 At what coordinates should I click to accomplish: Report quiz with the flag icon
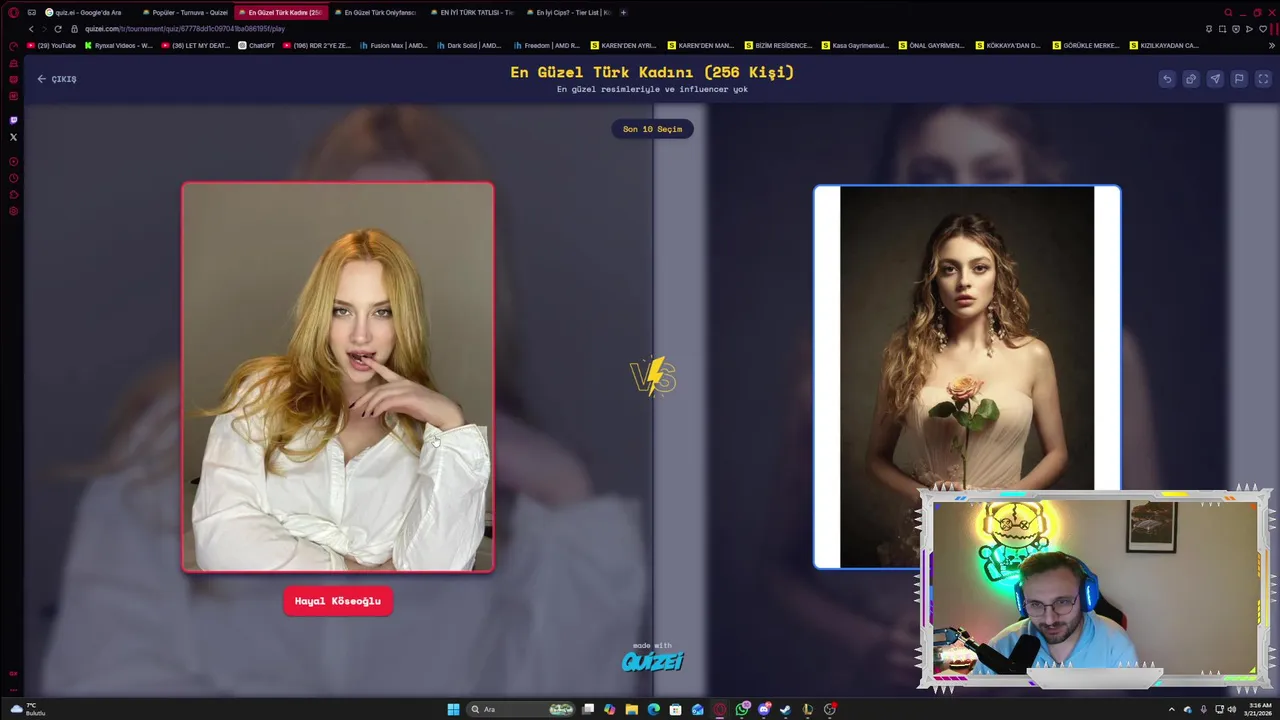(1239, 79)
